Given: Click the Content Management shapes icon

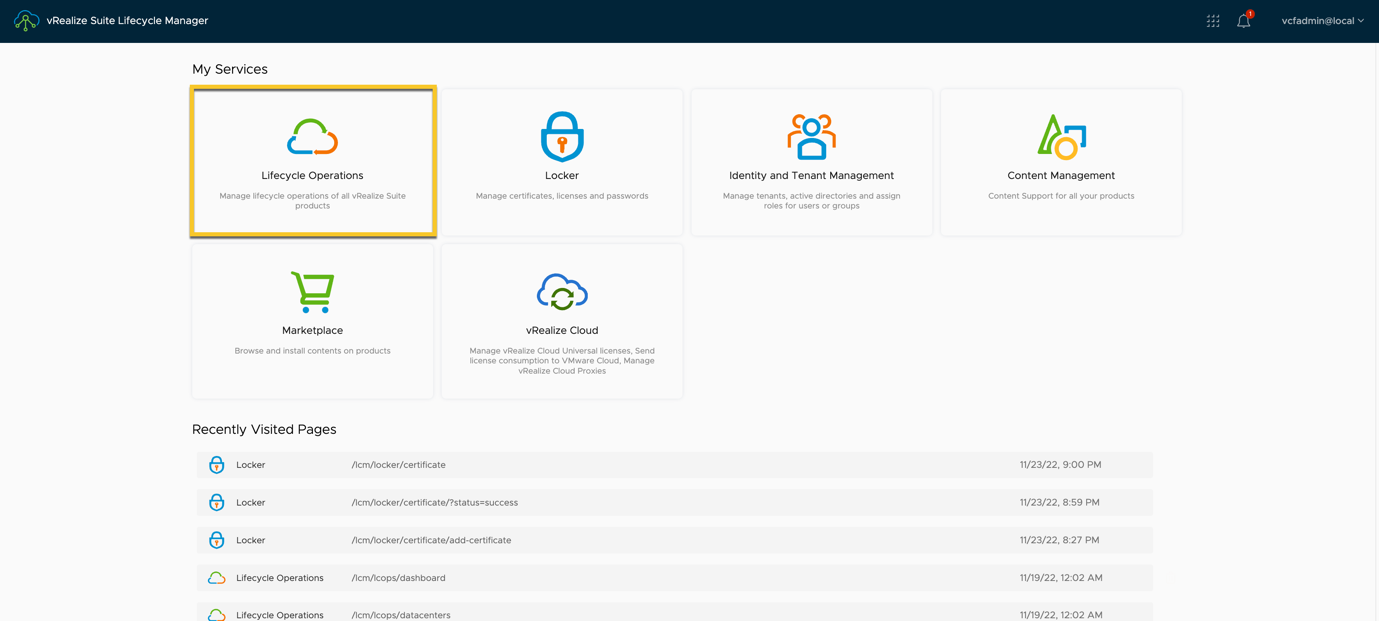Looking at the screenshot, I should tap(1061, 137).
